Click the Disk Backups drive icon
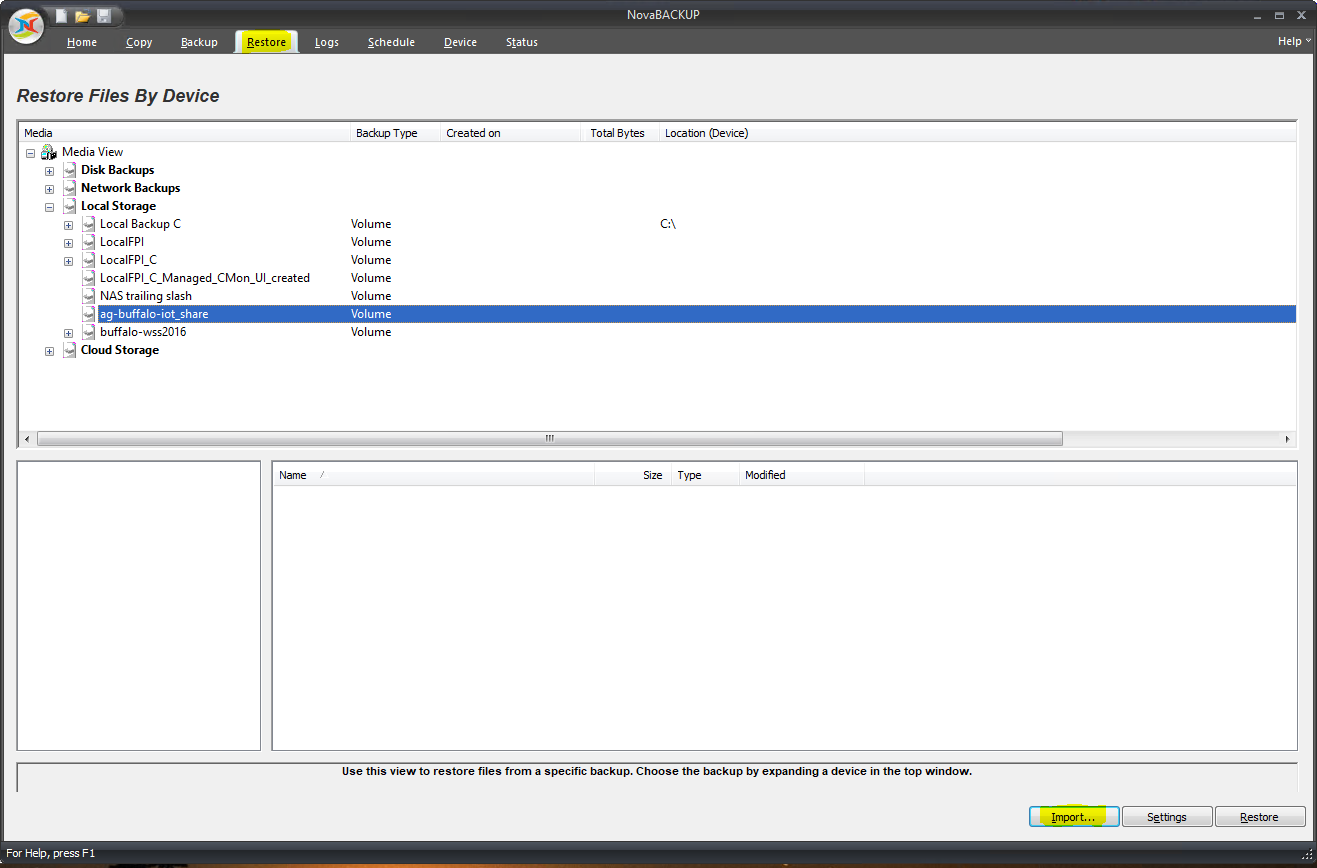This screenshot has height=868, width=1317. (69, 170)
